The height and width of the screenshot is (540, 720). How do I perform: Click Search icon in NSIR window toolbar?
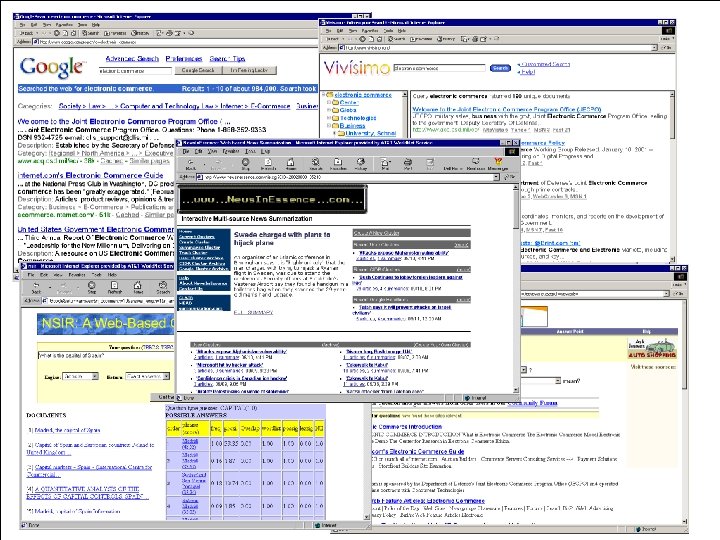(163, 287)
